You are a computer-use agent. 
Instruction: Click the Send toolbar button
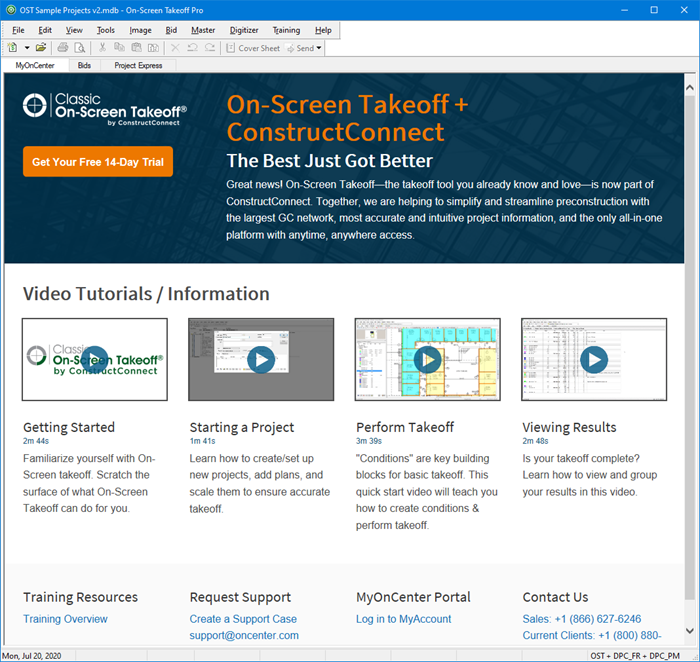(300, 48)
